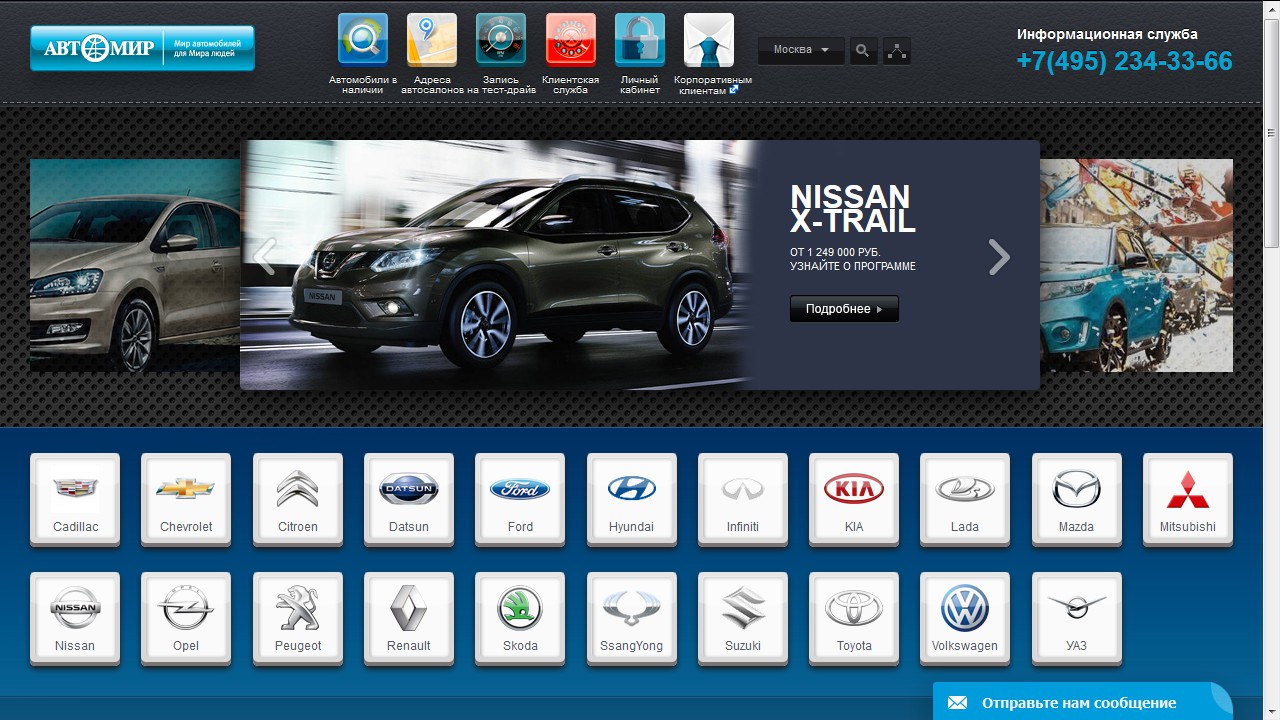Click the NISSAN X-TRAIL banner headline
The height and width of the screenshot is (720, 1280).
(x=853, y=208)
